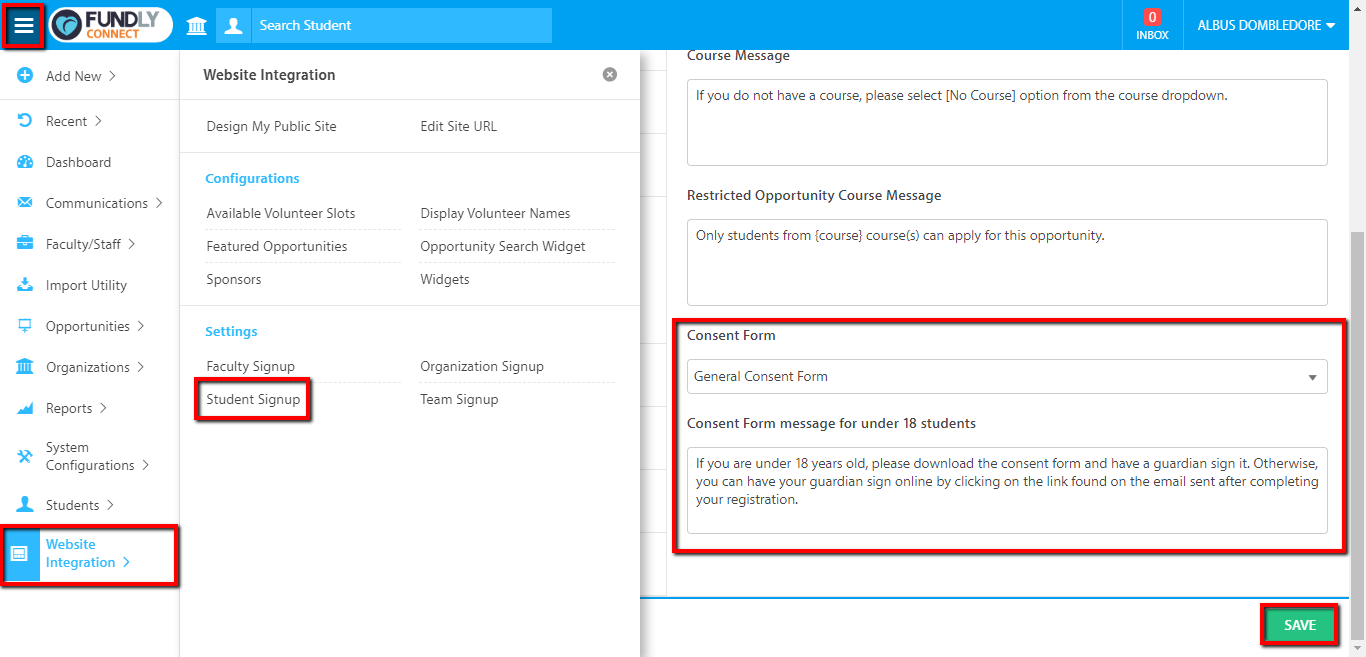Click the Students person icon
This screenshot has height=657, width=1366.
(25, 505)
